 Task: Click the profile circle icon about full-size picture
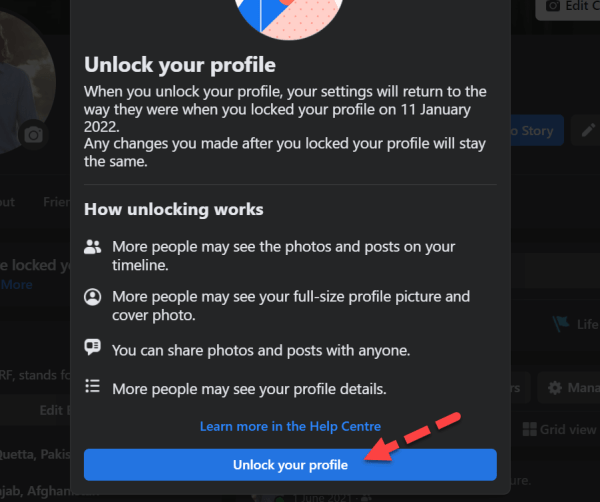92,297
